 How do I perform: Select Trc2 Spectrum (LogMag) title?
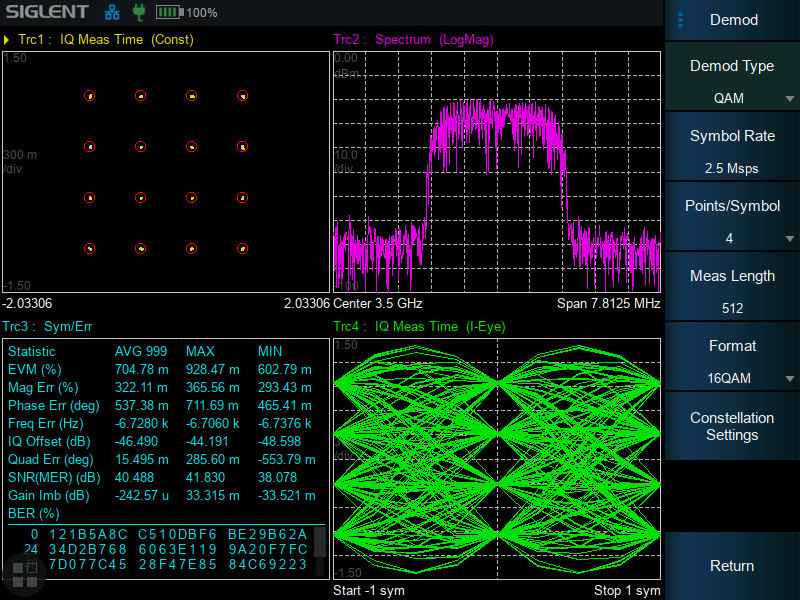tap(413, 40)
